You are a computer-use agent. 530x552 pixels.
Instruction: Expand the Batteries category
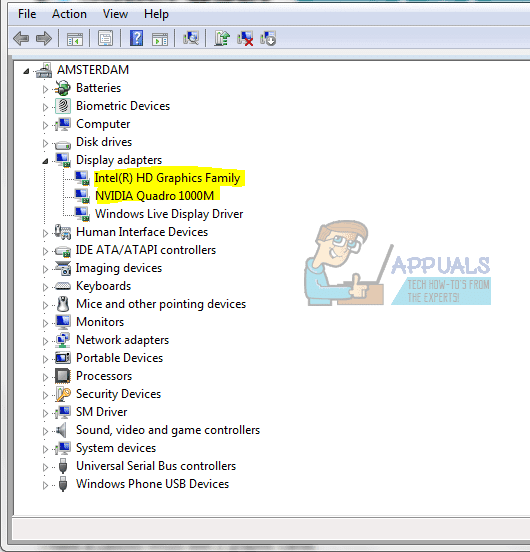click(45, 89)
